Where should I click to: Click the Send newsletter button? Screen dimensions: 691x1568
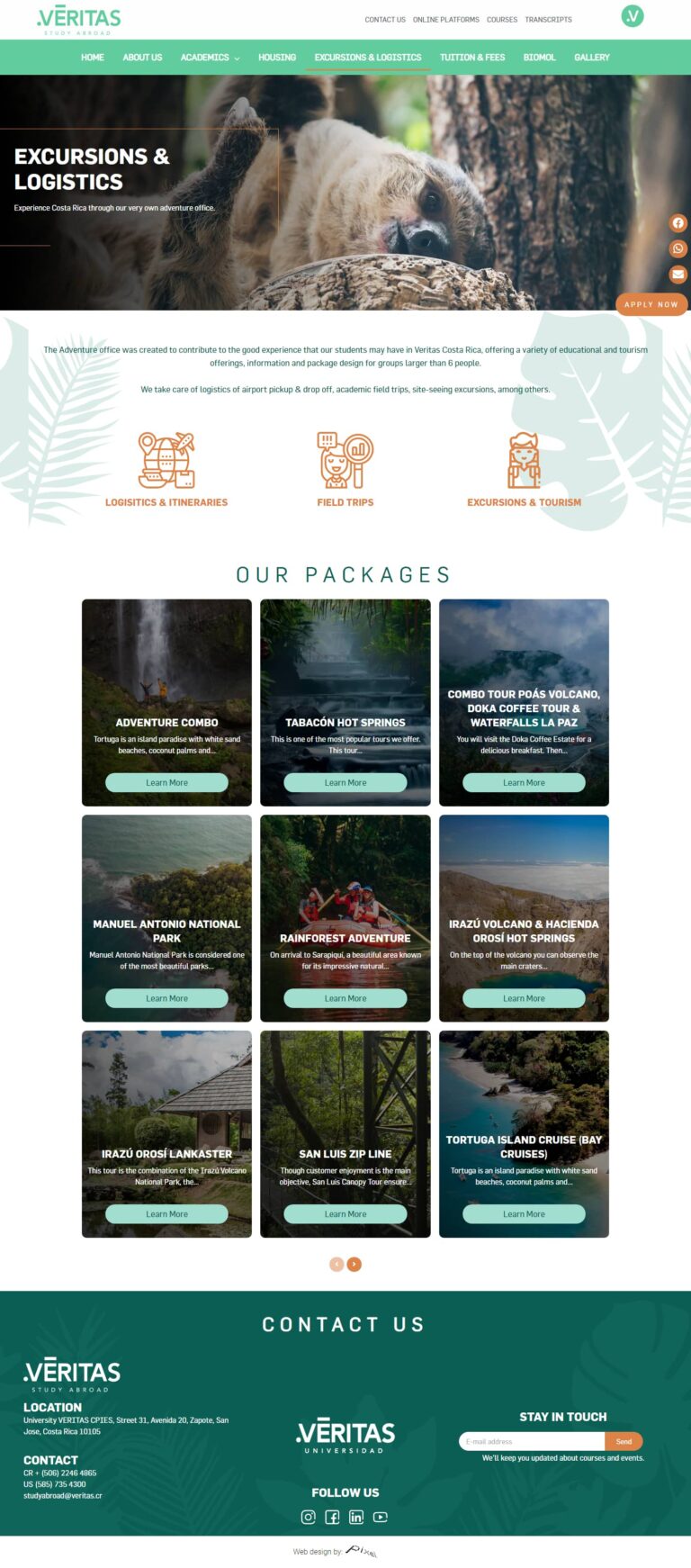click(624, 1441)
